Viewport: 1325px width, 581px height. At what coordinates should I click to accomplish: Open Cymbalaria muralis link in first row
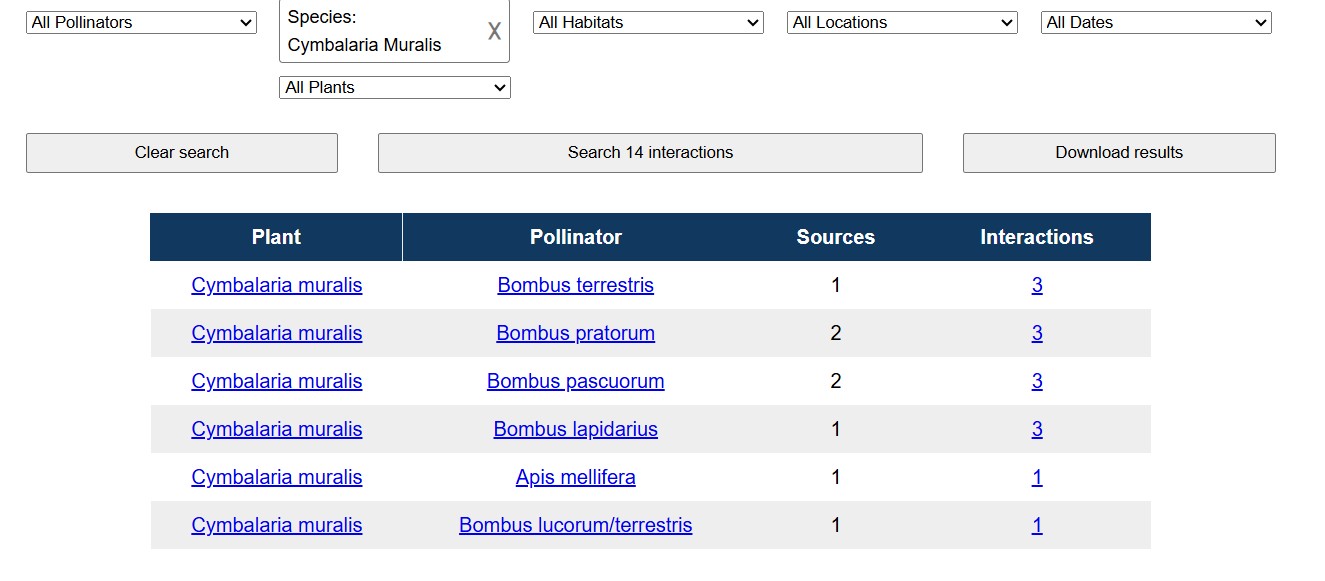[276, 285]
